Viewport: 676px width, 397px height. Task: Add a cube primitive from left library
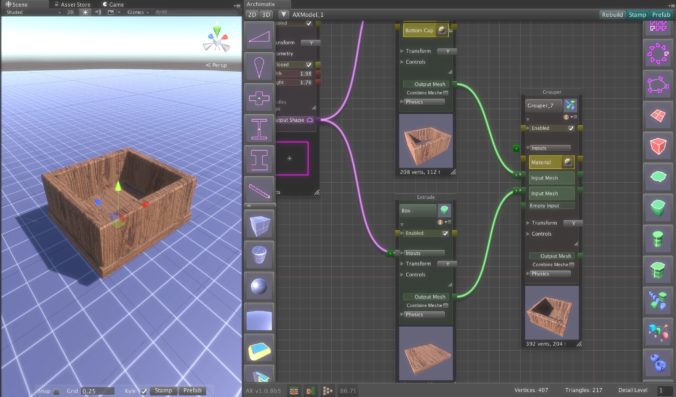click(259, 225)
